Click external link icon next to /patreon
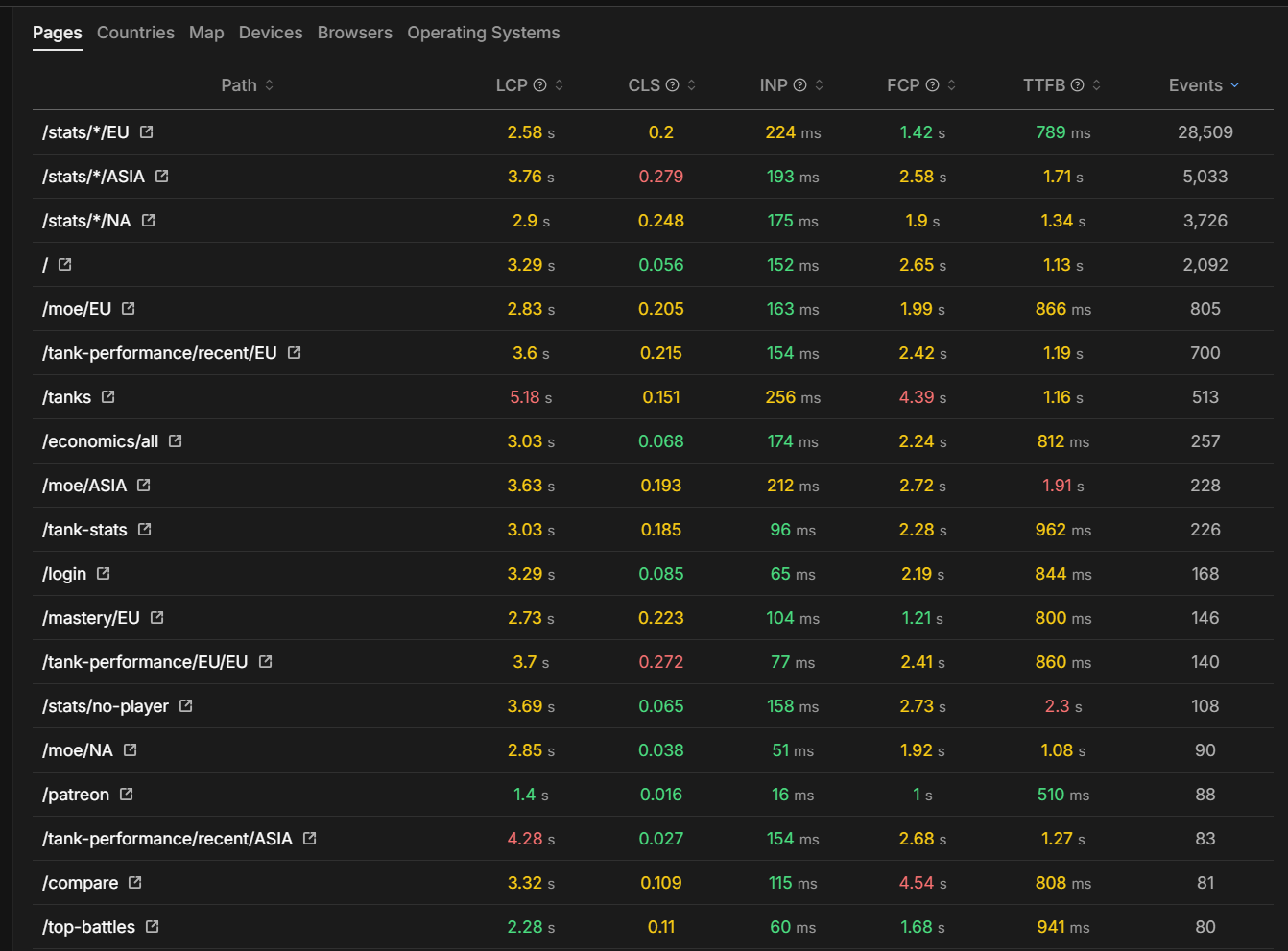The image size is (1288, 951). pos(127,795)
